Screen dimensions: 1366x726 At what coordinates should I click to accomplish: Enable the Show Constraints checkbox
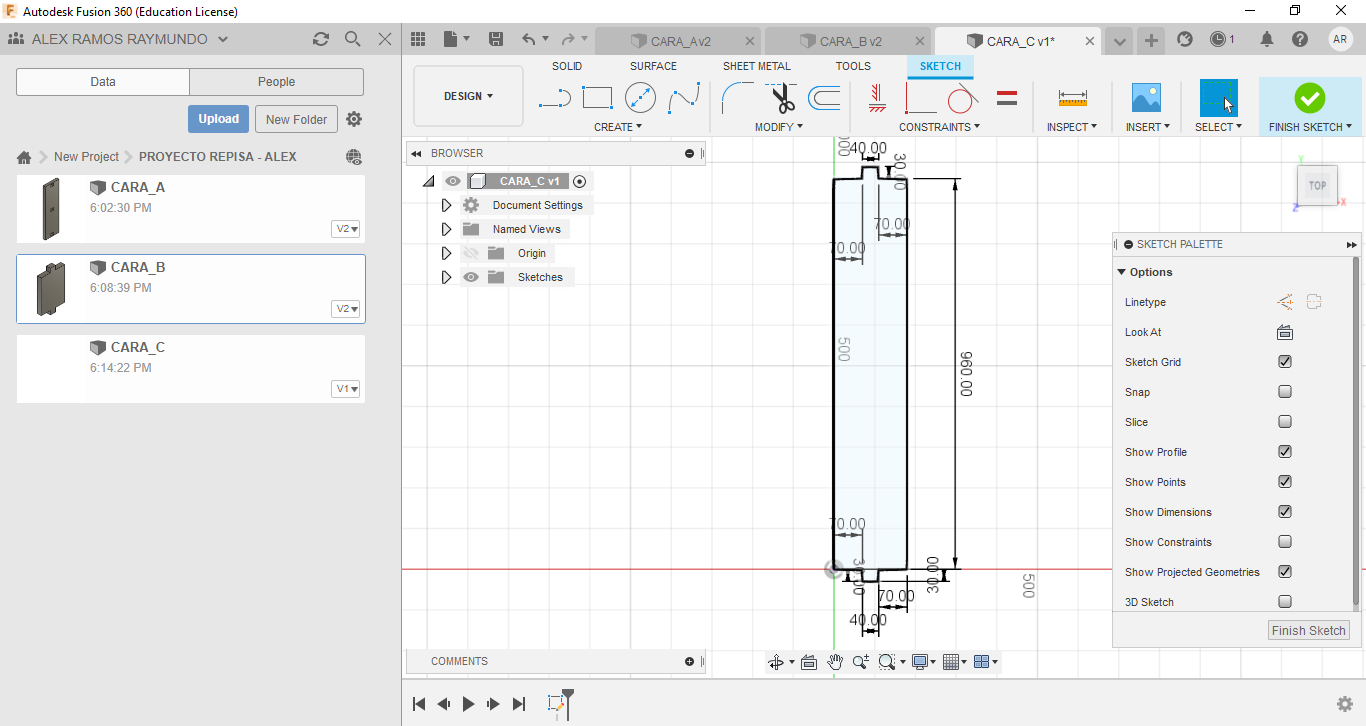coord(1285,542)
